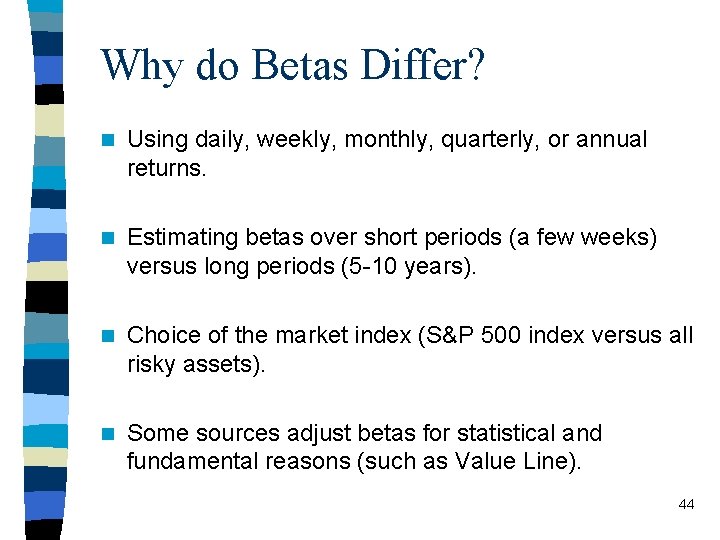Click the decorative color strip on the left edge

click(49, 270)
